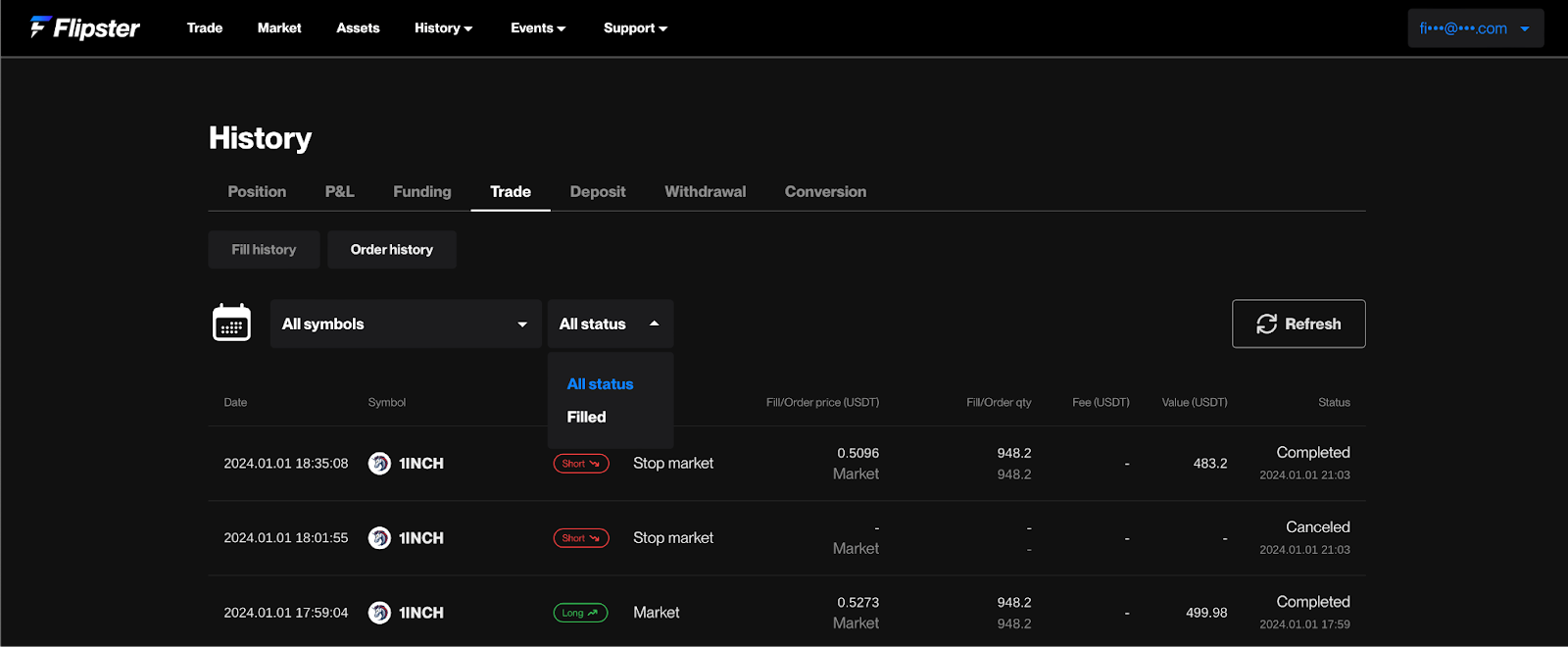
Task: Click 1INCH coin icon in 18:35:08 row
Action: click(379, 463)
